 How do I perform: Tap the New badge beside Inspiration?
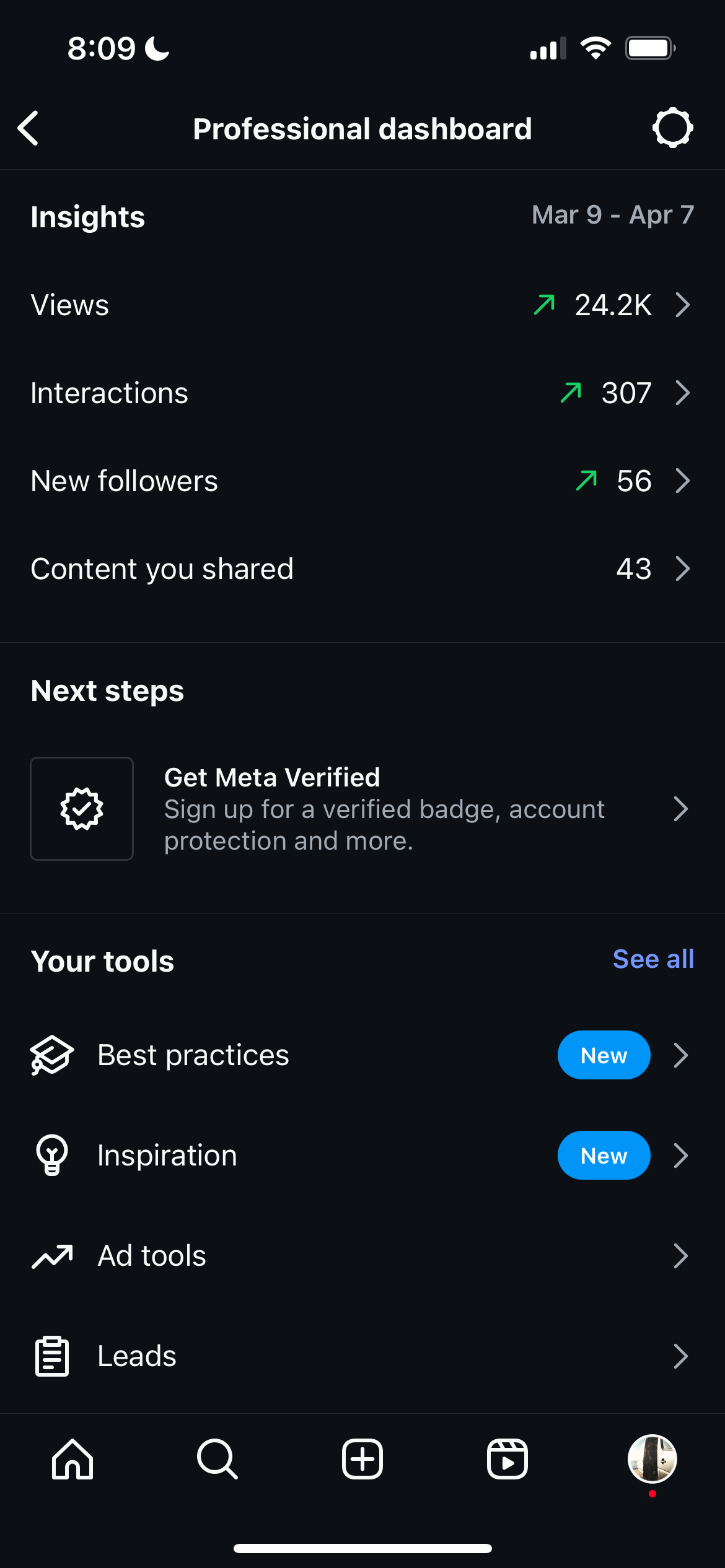coord(604,1156)
